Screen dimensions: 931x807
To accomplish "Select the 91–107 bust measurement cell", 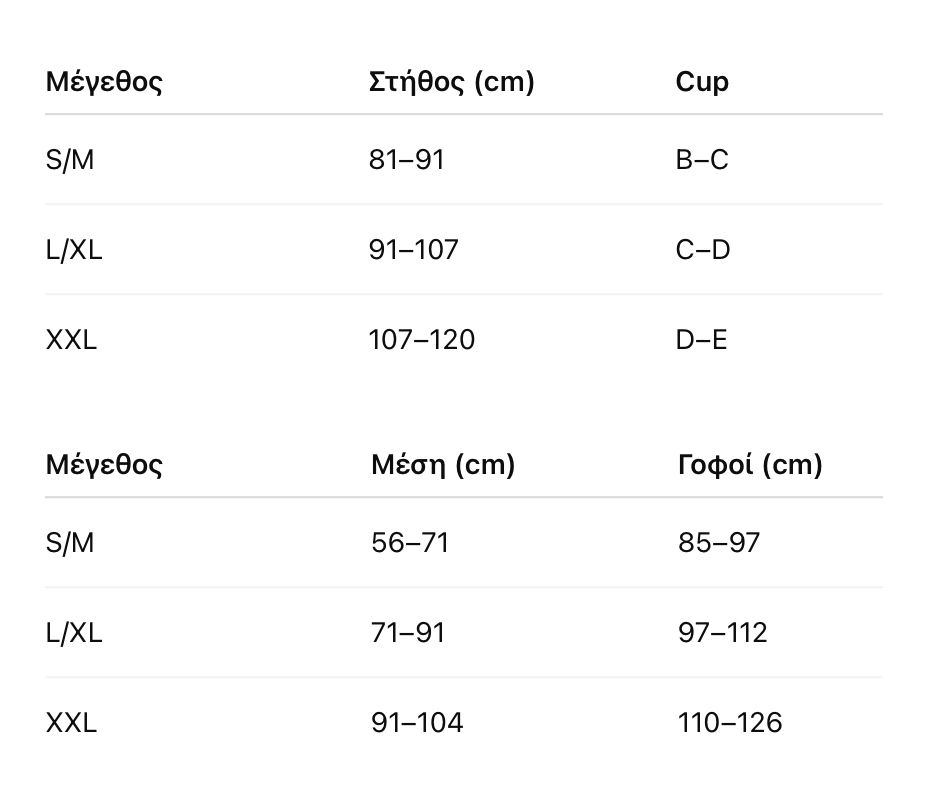I will pyautogui.click(x=413, y=250).
